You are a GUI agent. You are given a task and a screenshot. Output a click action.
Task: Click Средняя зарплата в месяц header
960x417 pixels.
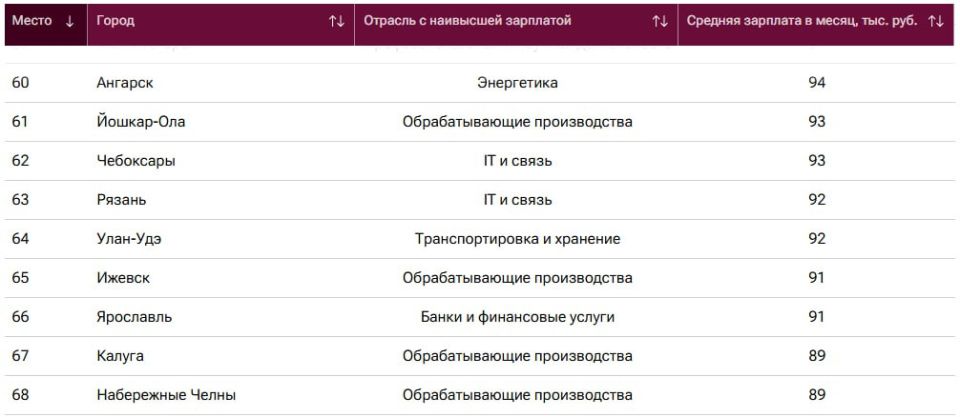tap(802, 21)
